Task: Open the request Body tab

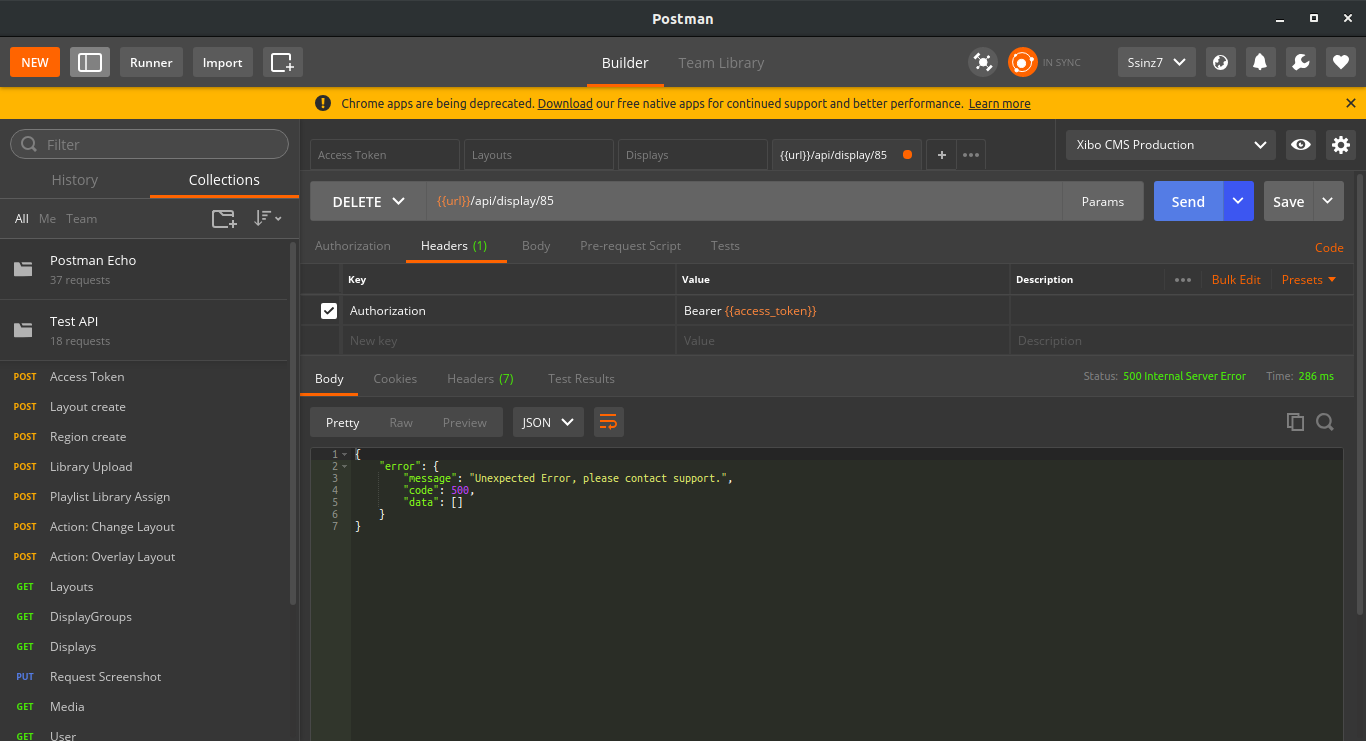Action: click(536, 246)
